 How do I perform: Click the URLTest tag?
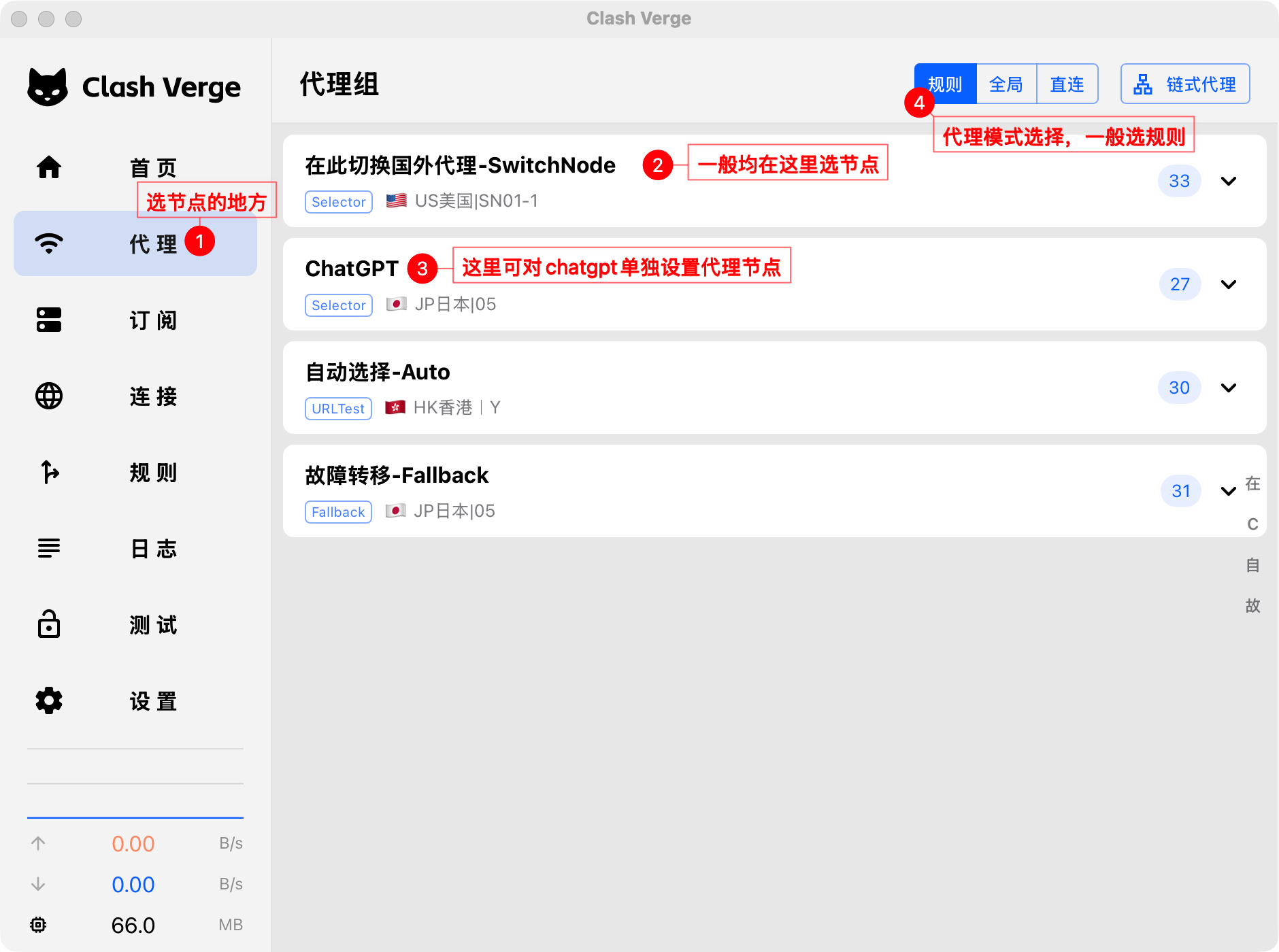(x=338, y=409)
